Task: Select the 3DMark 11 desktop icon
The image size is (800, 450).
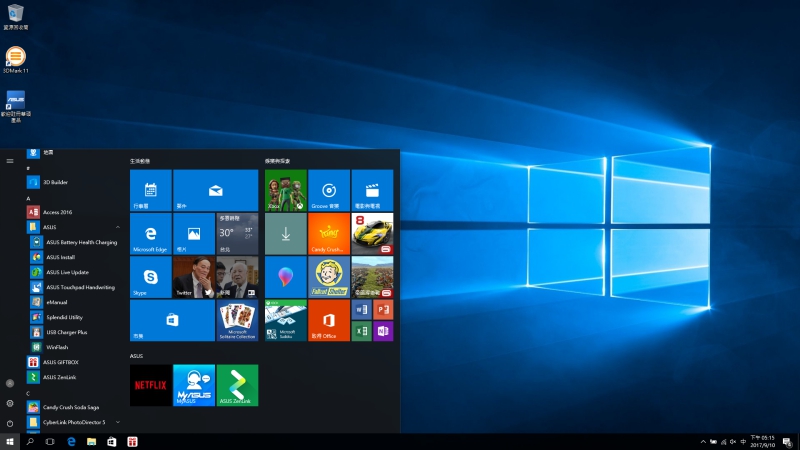Action: pyautogui.click(x=15, y=60)
